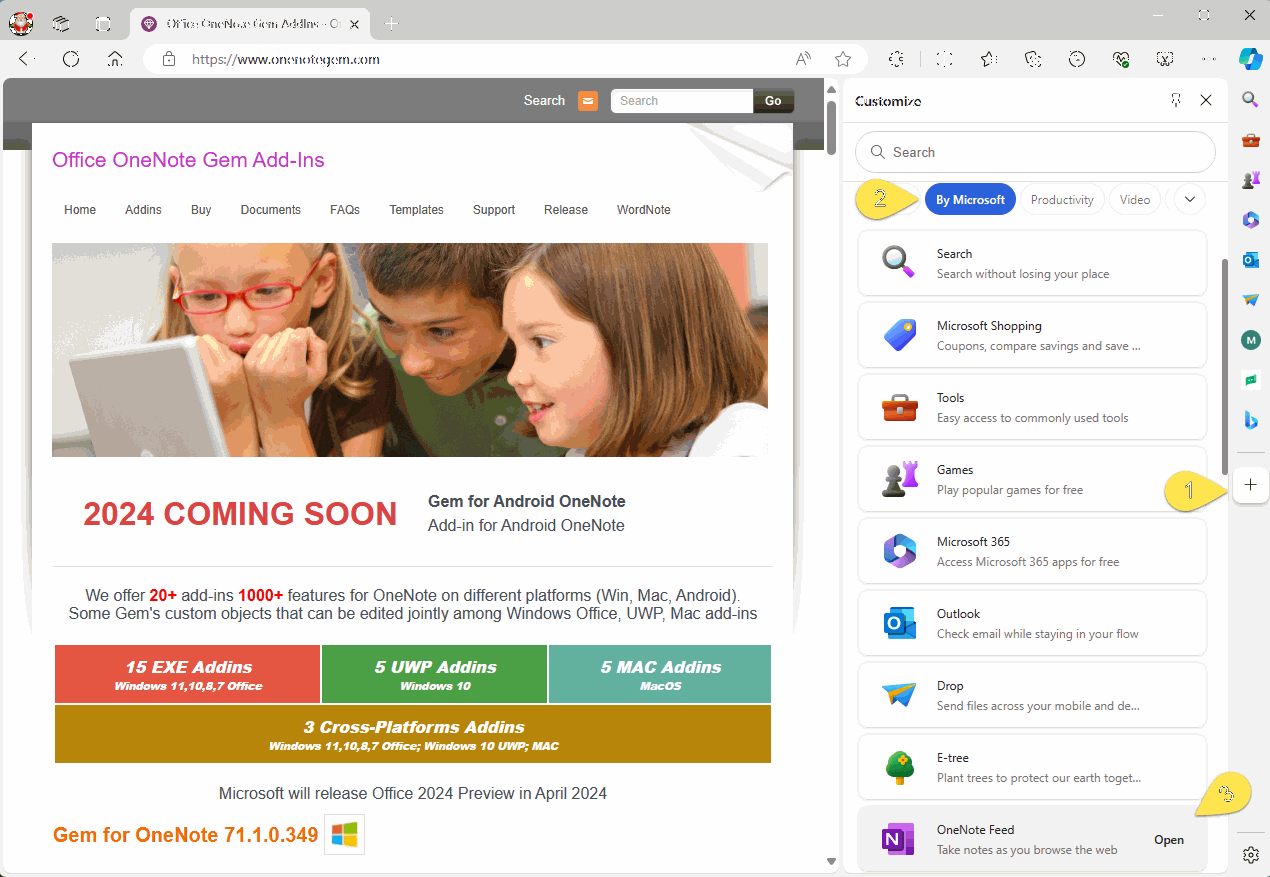This screenshot has width=1270, height=877.
Task: Add the Search app from the Customize list
Action: point(1032,263)
